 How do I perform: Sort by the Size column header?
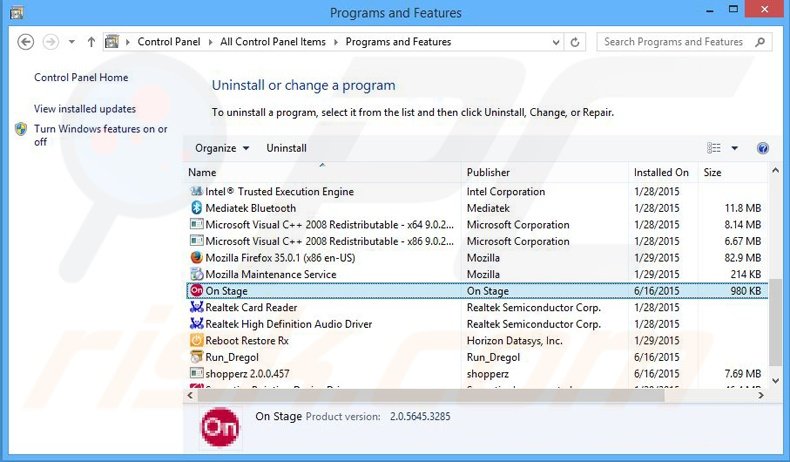pos(733,172)
